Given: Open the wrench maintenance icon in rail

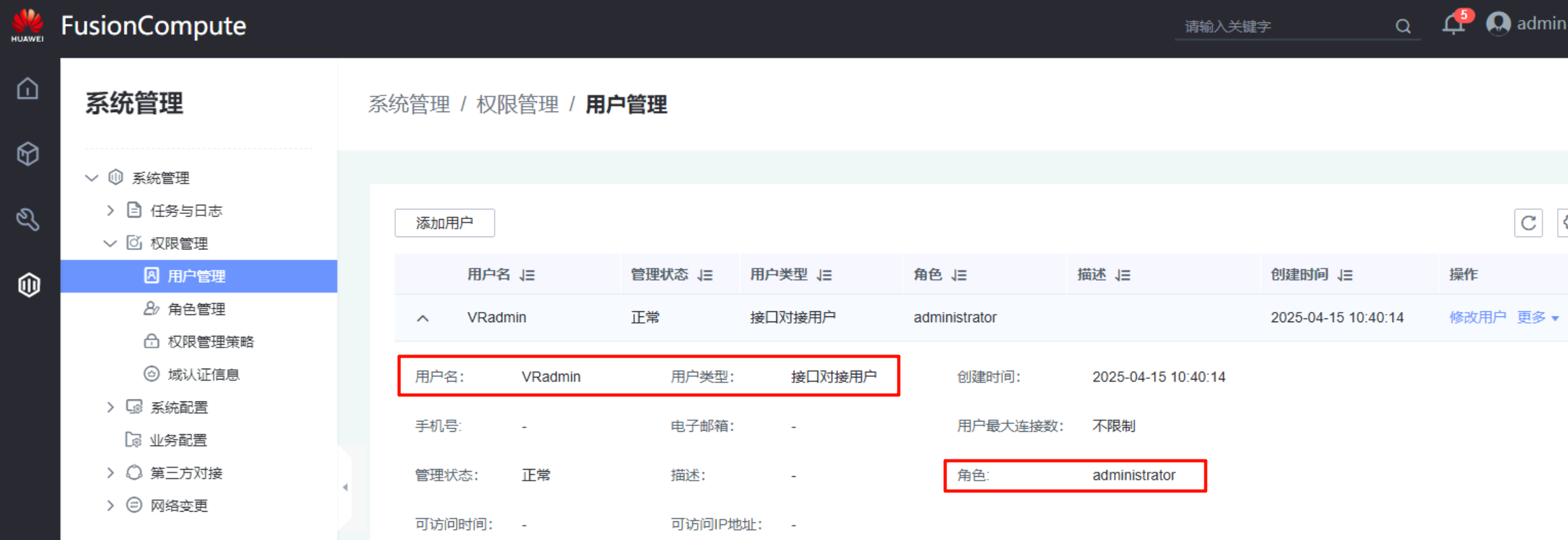Looking at the screenshot, I should point(28,220).
